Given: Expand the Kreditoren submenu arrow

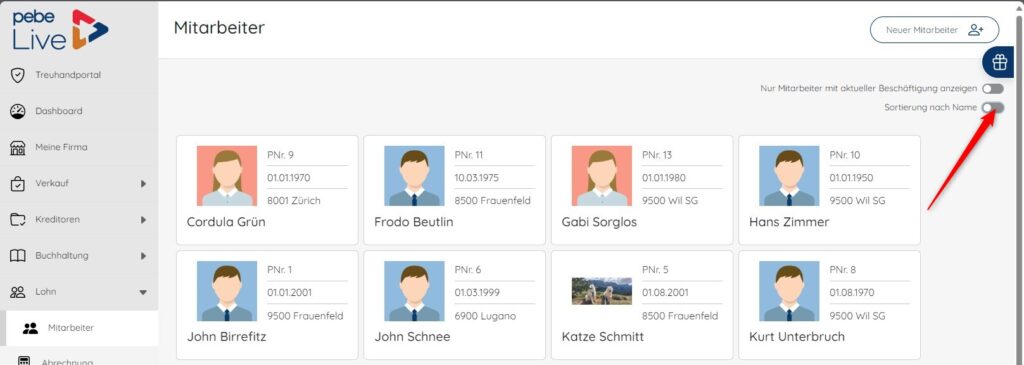Looking at the screenshot, I should click(143, 219).
